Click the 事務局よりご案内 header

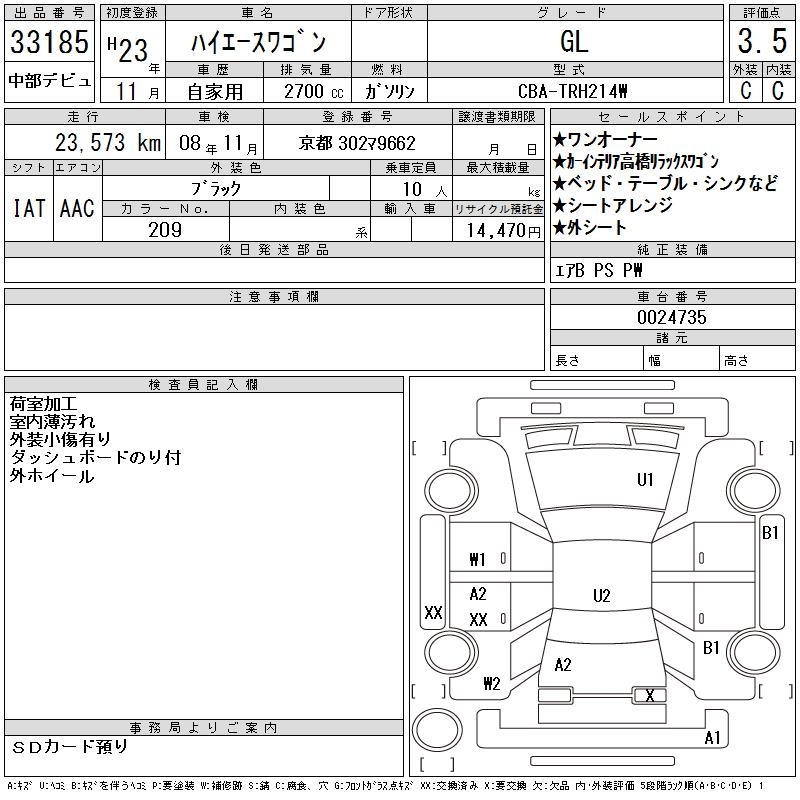(204, 728)
